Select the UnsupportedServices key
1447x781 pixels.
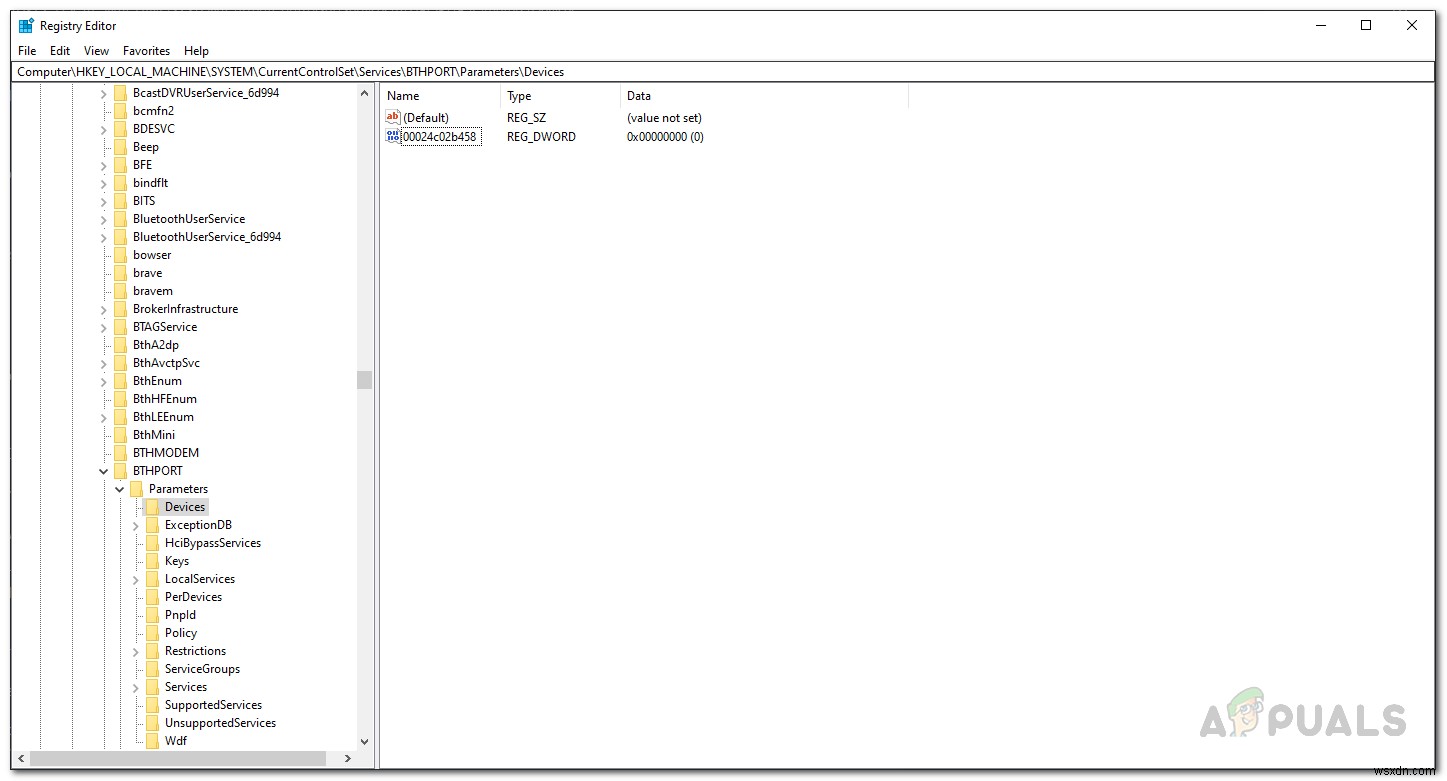pos(220,723)
